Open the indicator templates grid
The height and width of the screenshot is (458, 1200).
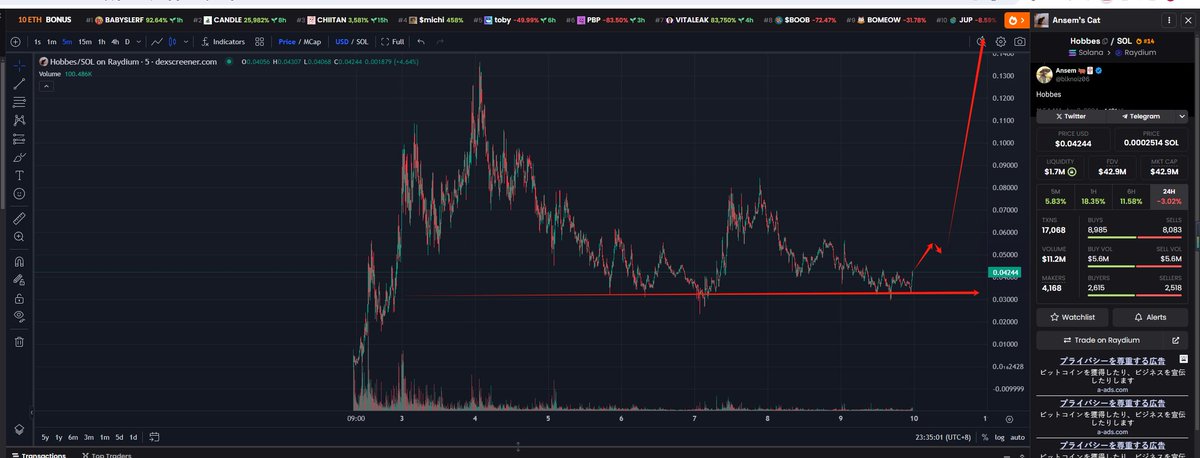(260, 42)
